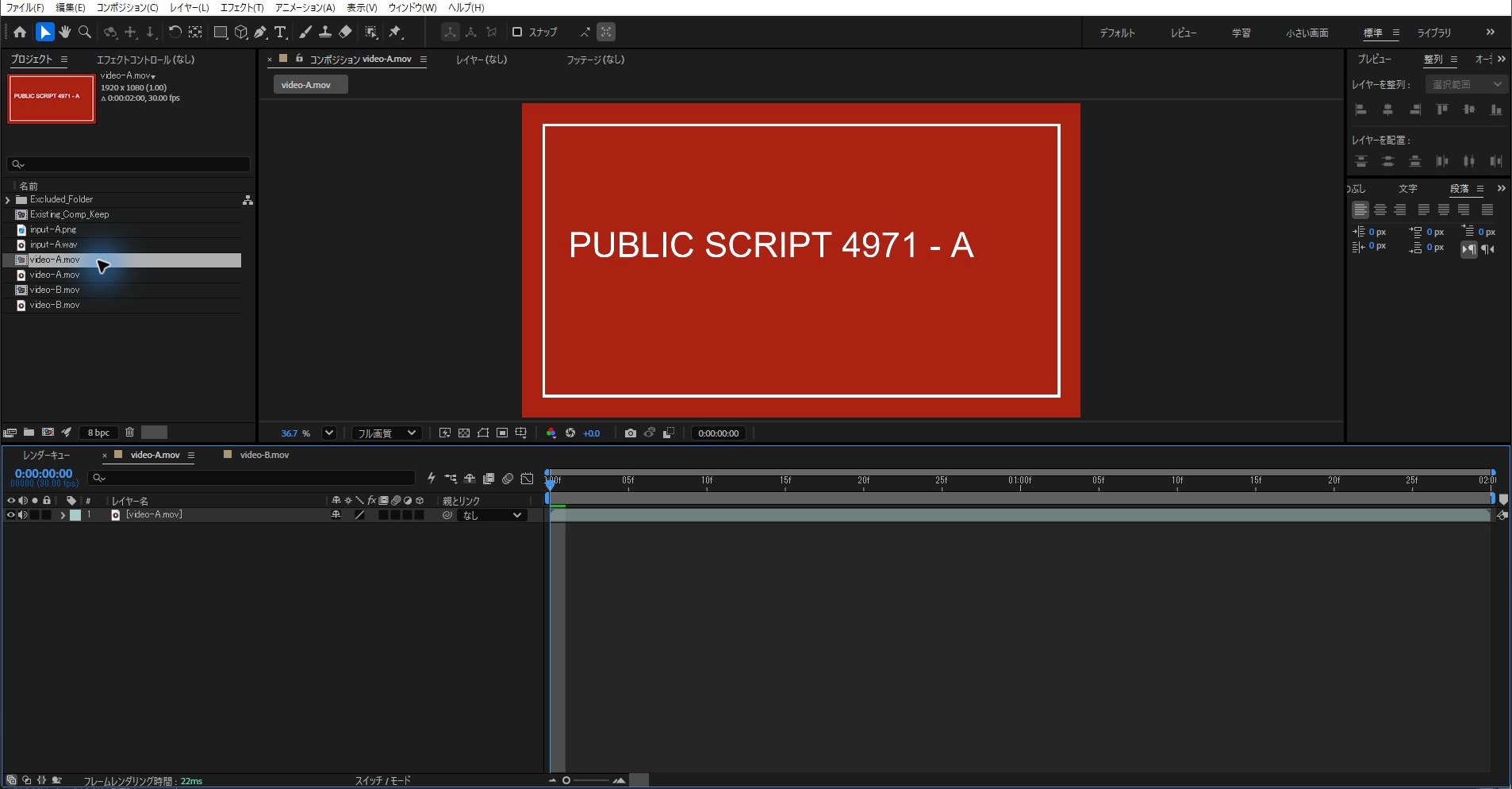1512x789 pixels.
Task: Open the composition flowchart icon next to Excluded_Folder
Action: 248,200
